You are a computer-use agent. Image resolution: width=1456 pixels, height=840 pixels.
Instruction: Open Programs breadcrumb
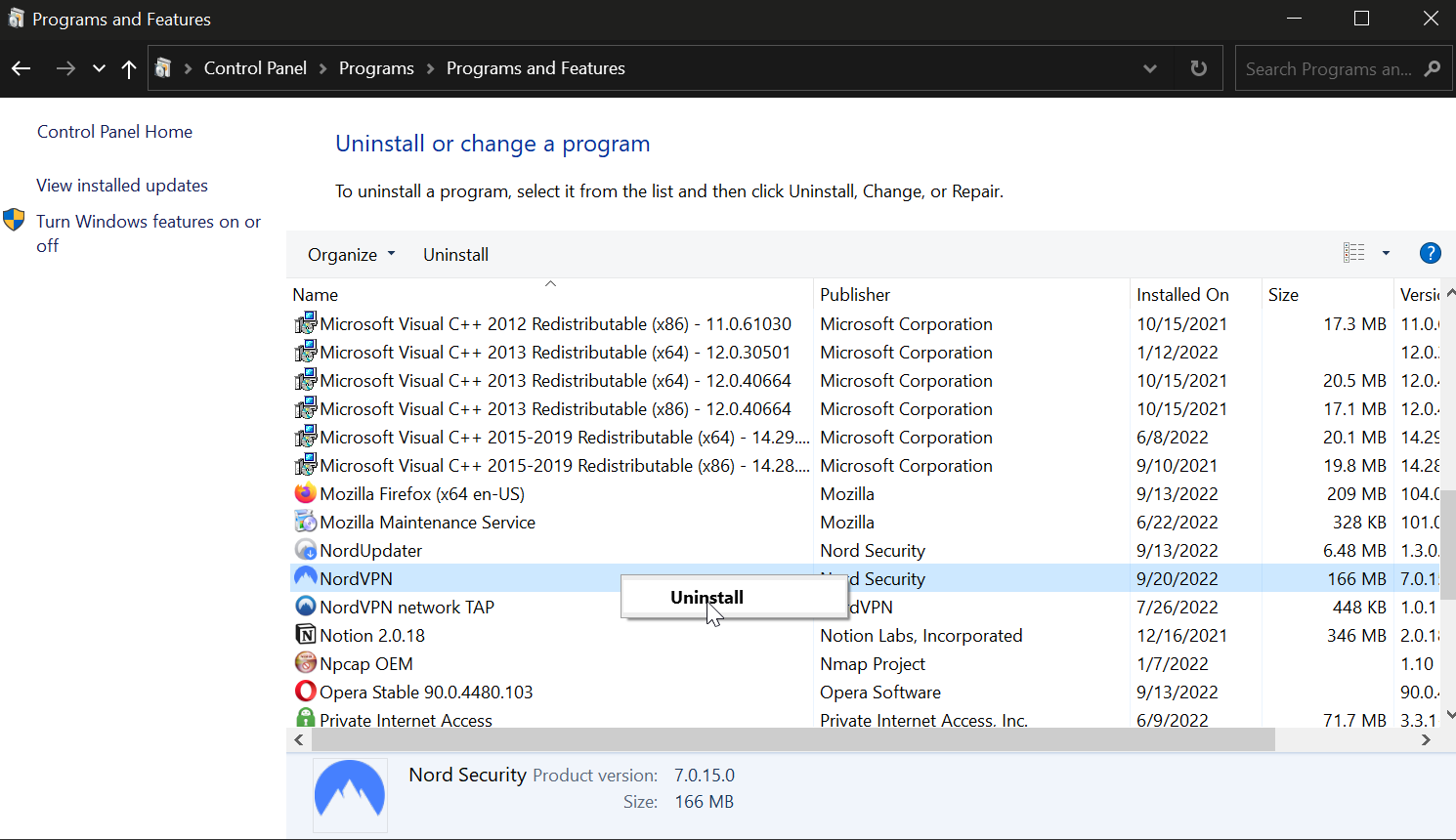pyautogui.click(x=376, y=68)
